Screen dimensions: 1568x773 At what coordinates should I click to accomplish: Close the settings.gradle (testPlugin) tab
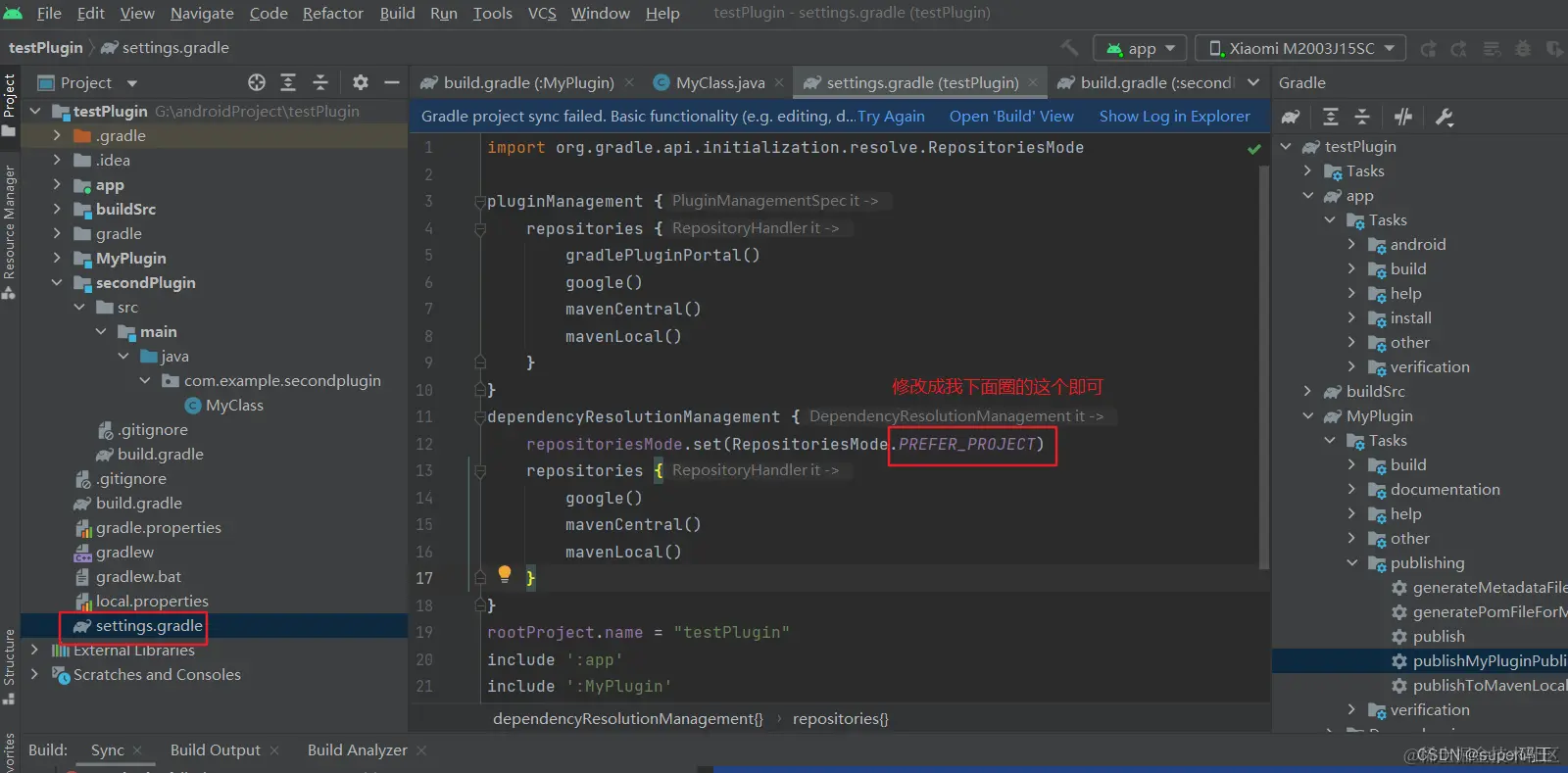[x=1033, y=83]
